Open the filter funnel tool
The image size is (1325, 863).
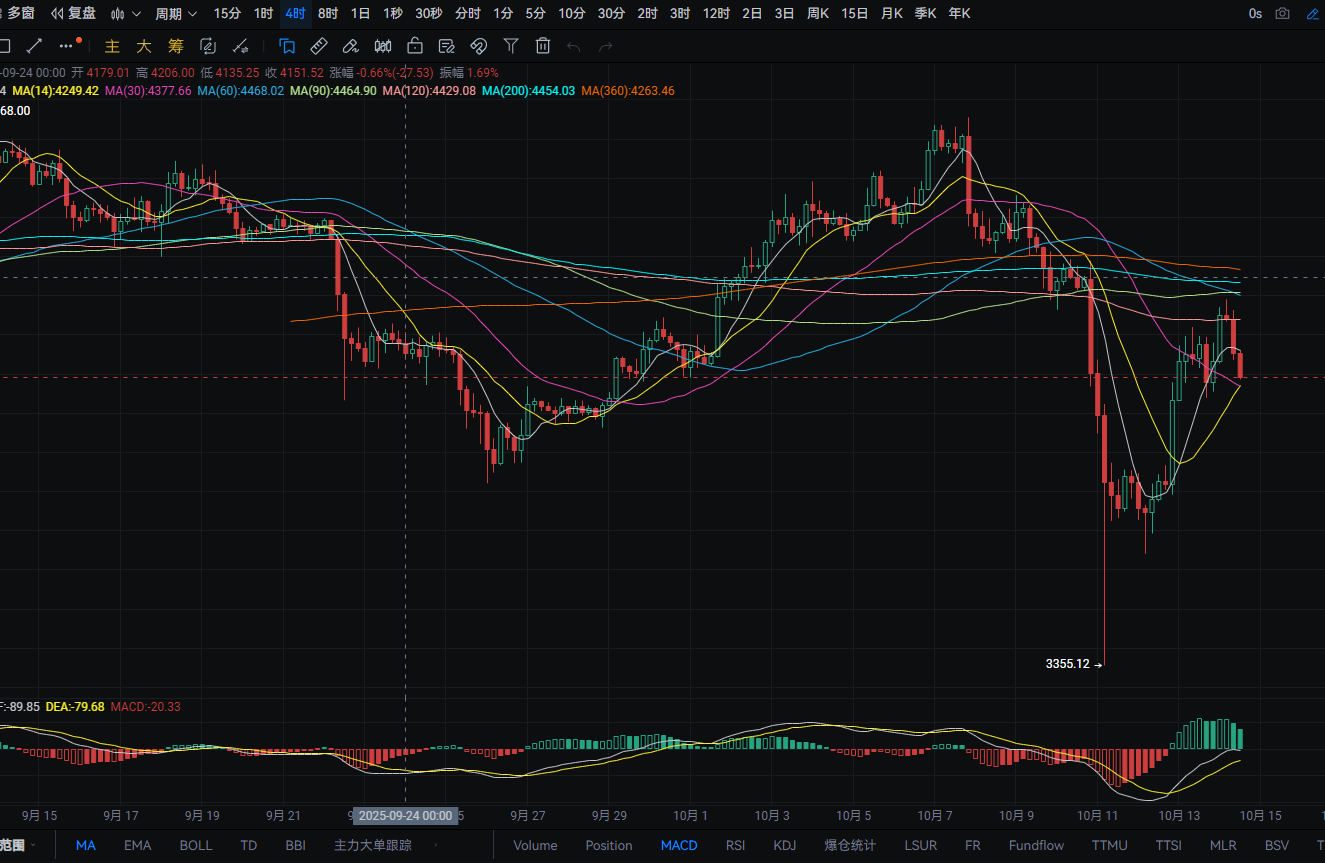click(511, 45)
